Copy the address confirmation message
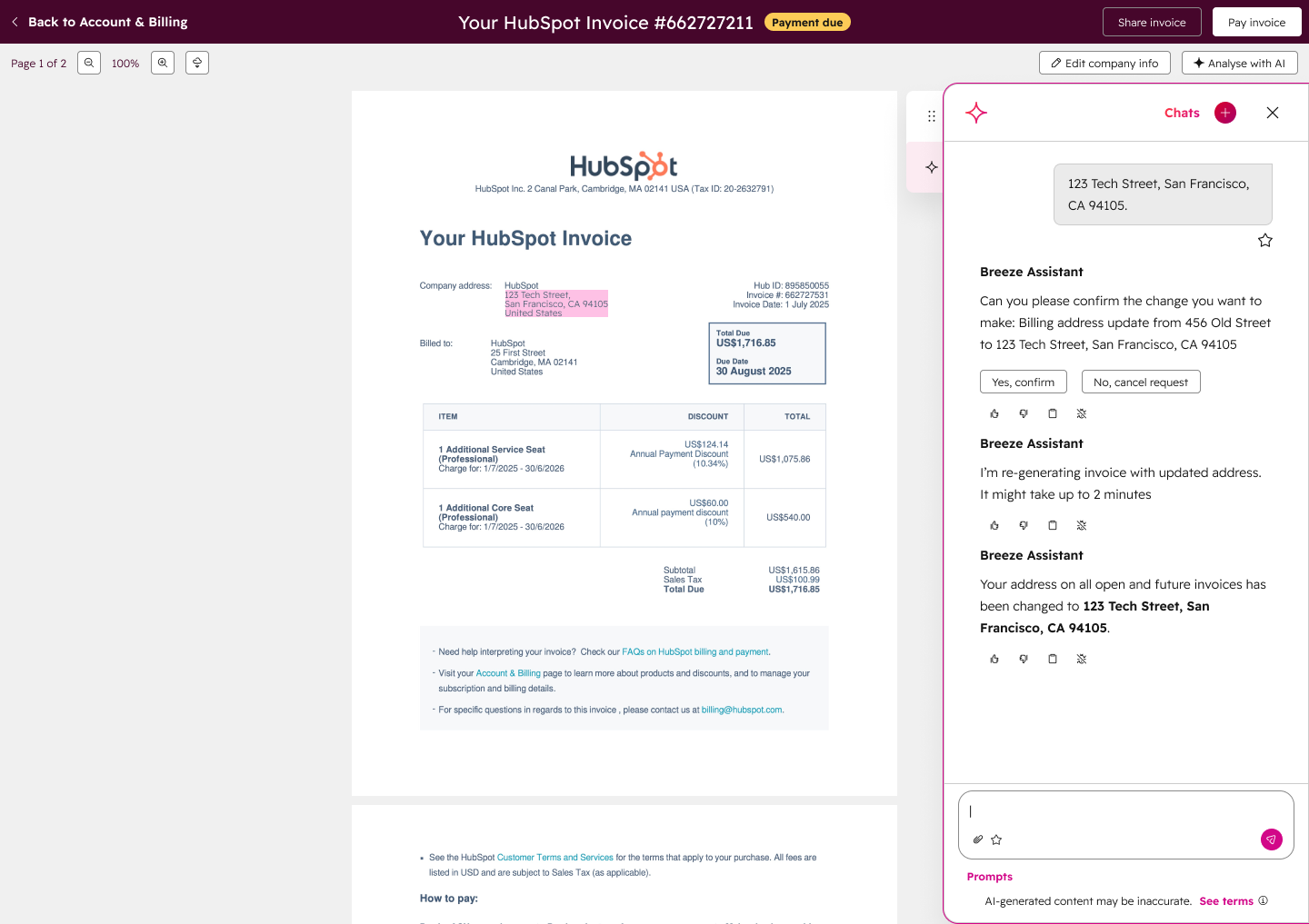This screenshot has width=1309, height=924. (1053, 413)
